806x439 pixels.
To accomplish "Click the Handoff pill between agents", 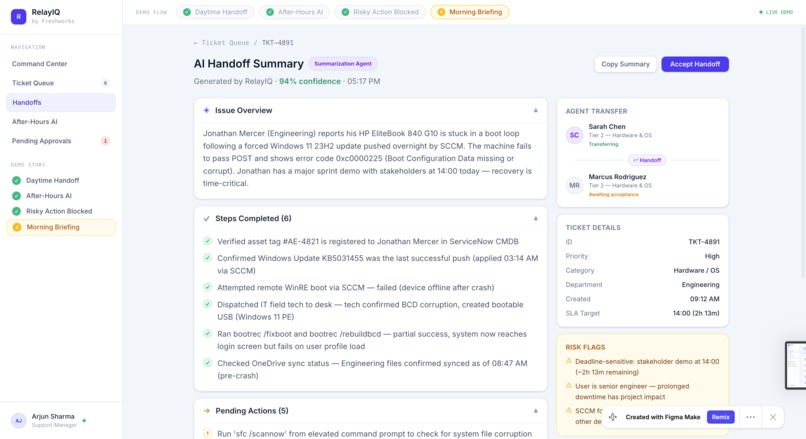I will click(x=647, y=160).
